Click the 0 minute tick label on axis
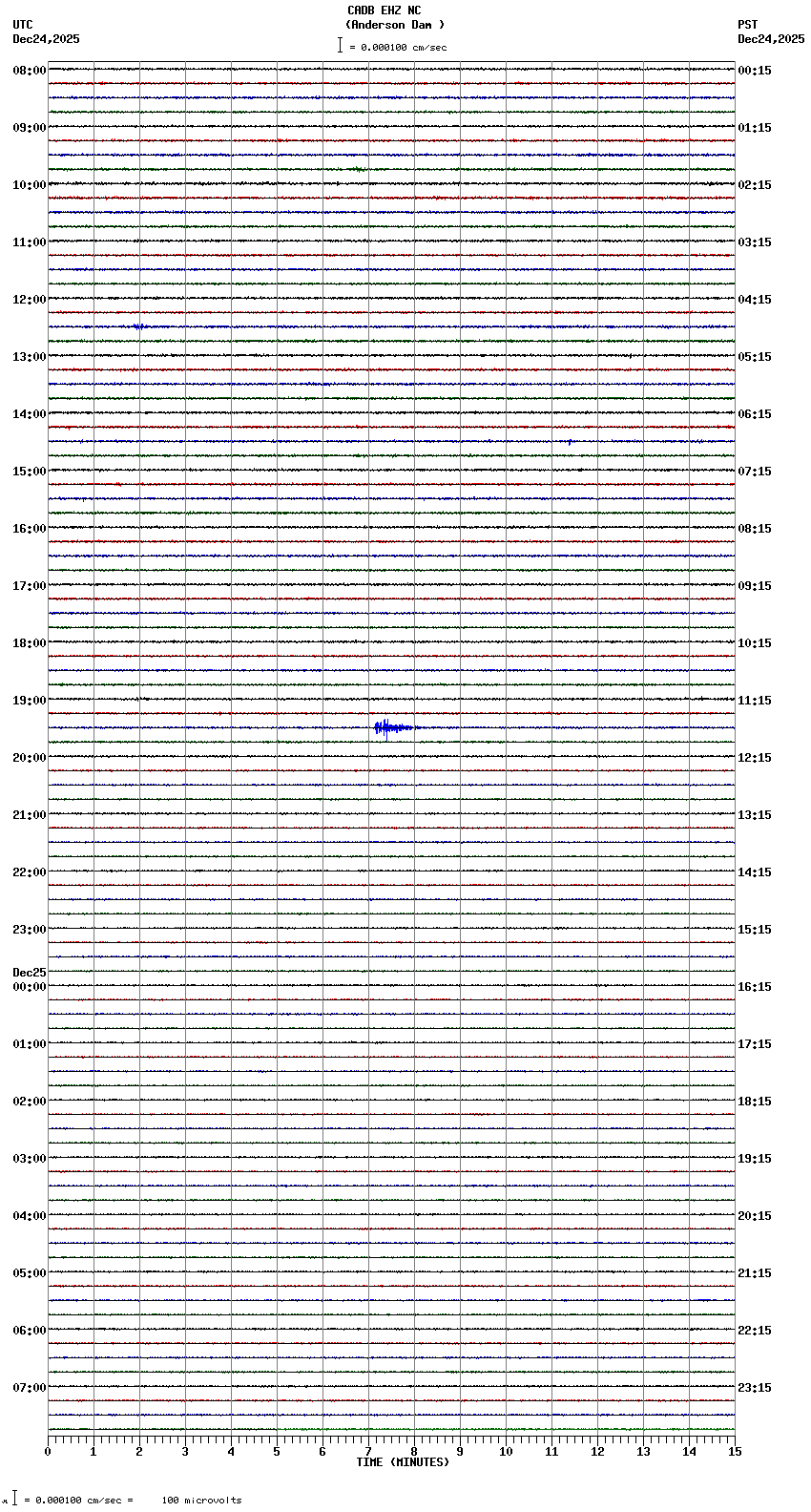 48,1452
